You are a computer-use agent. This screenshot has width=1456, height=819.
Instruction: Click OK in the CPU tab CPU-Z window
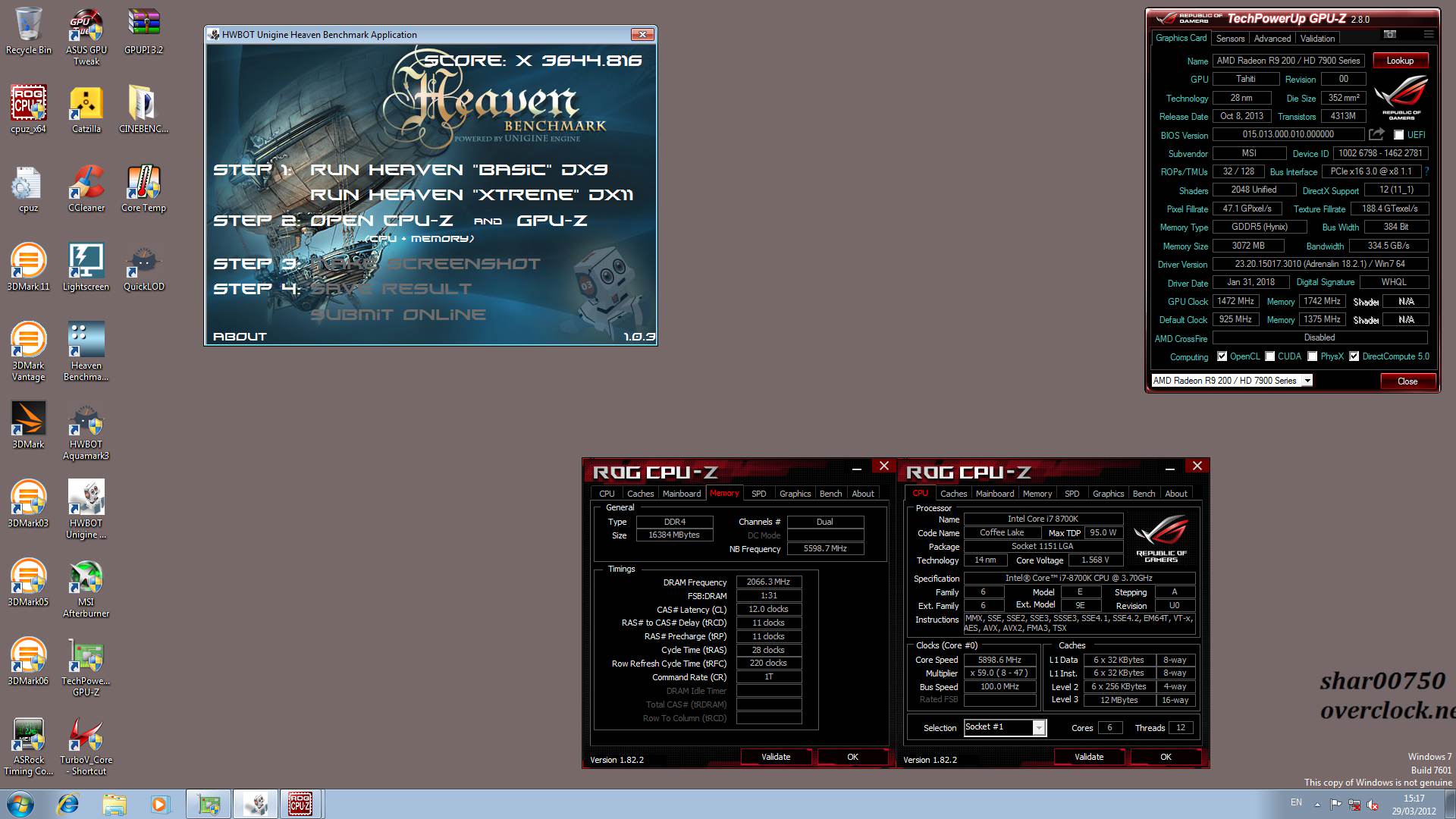[1166, 757]
